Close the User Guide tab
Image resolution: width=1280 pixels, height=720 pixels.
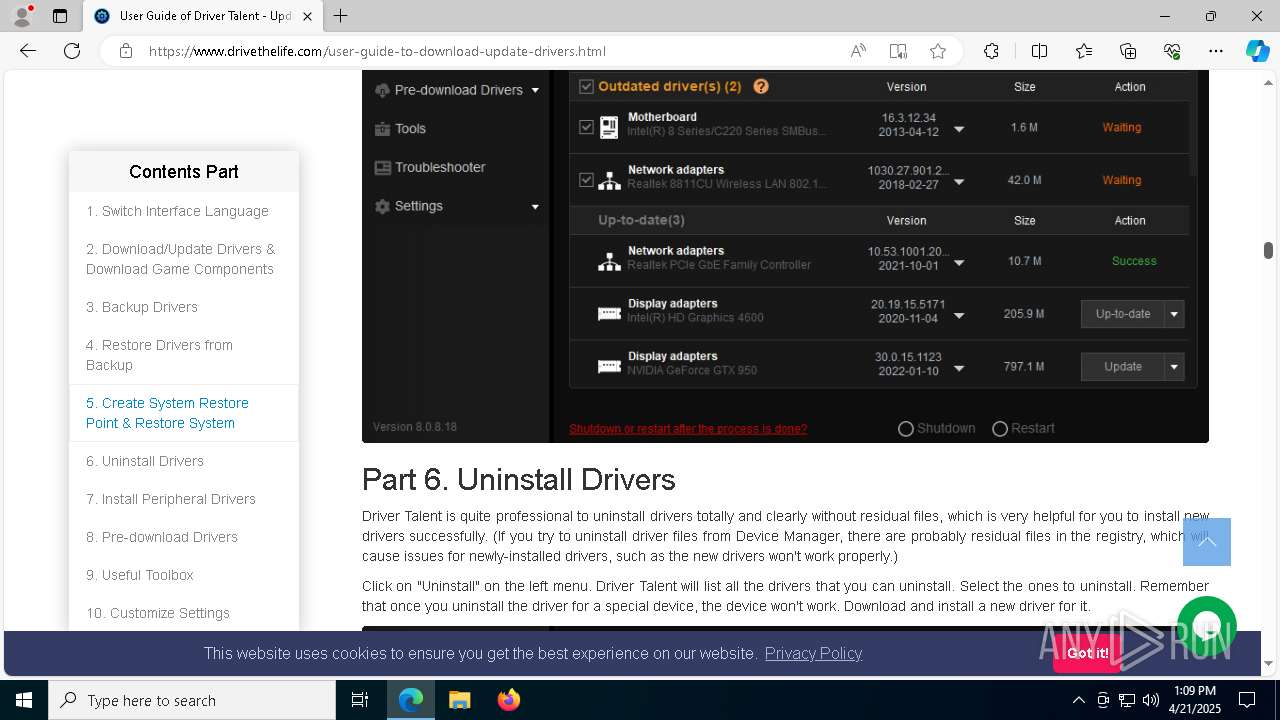click(307, 16)
